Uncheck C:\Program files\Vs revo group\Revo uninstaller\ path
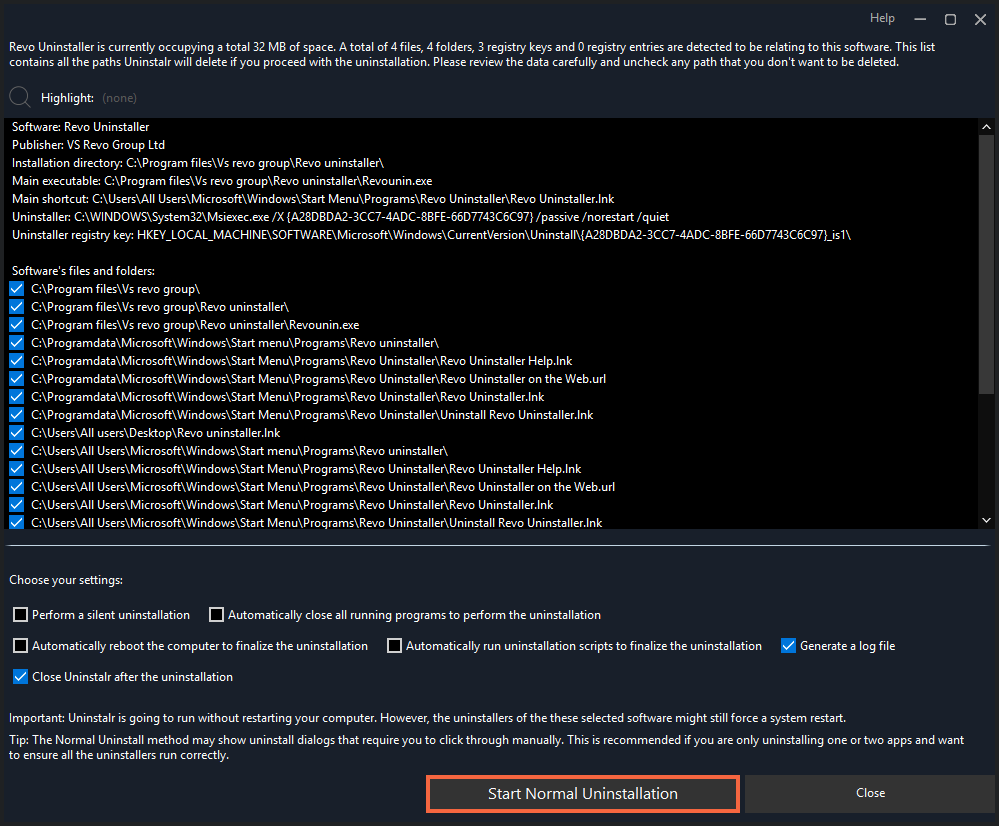The image size is (999, 826). point(17,307)
